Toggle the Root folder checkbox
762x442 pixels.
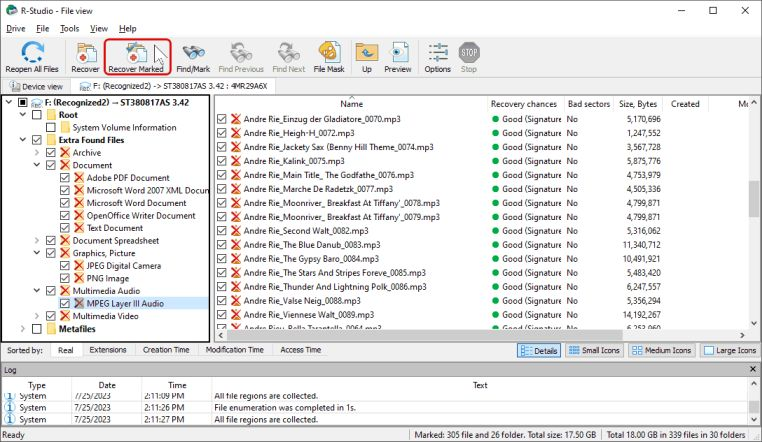36,115
